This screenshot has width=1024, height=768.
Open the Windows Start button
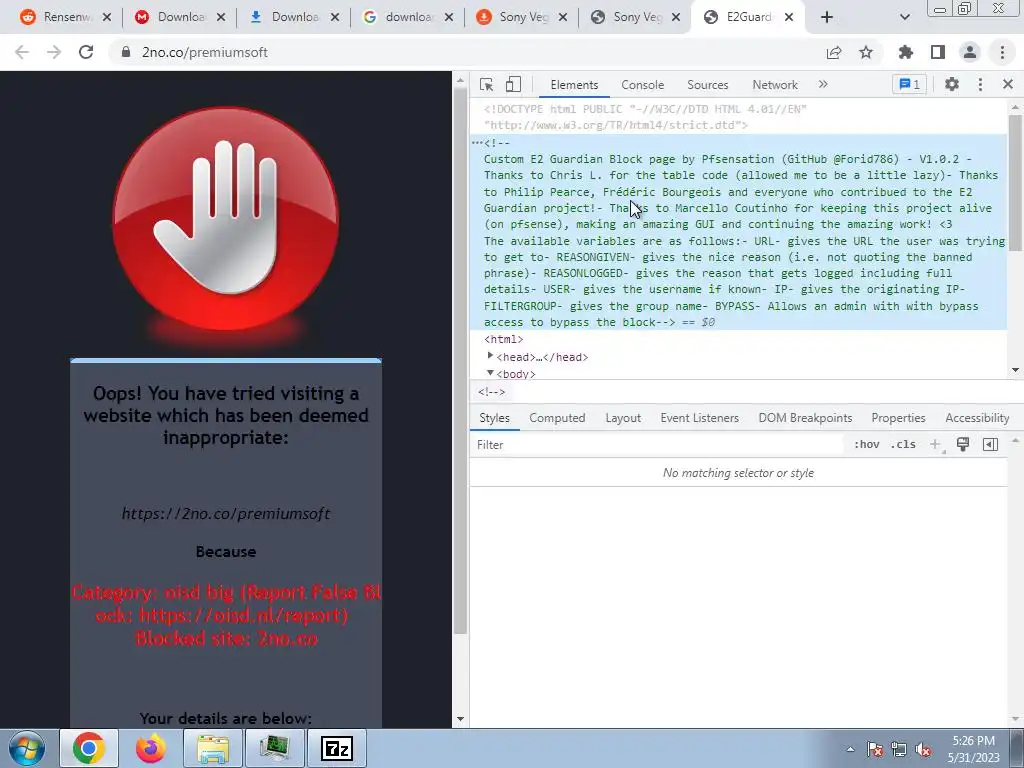pos(27,748)
